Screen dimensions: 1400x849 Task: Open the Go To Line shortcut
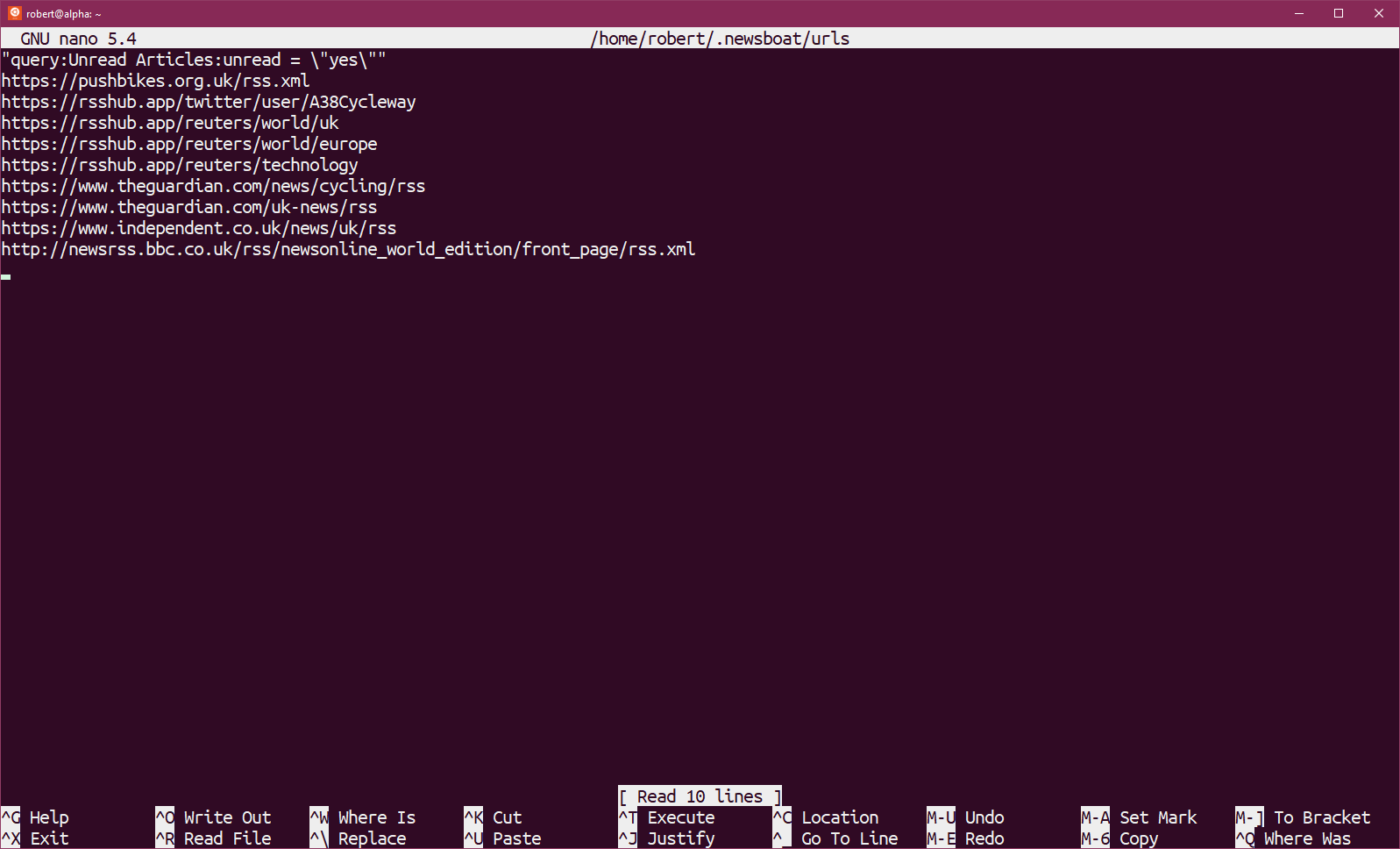point(848,838)
